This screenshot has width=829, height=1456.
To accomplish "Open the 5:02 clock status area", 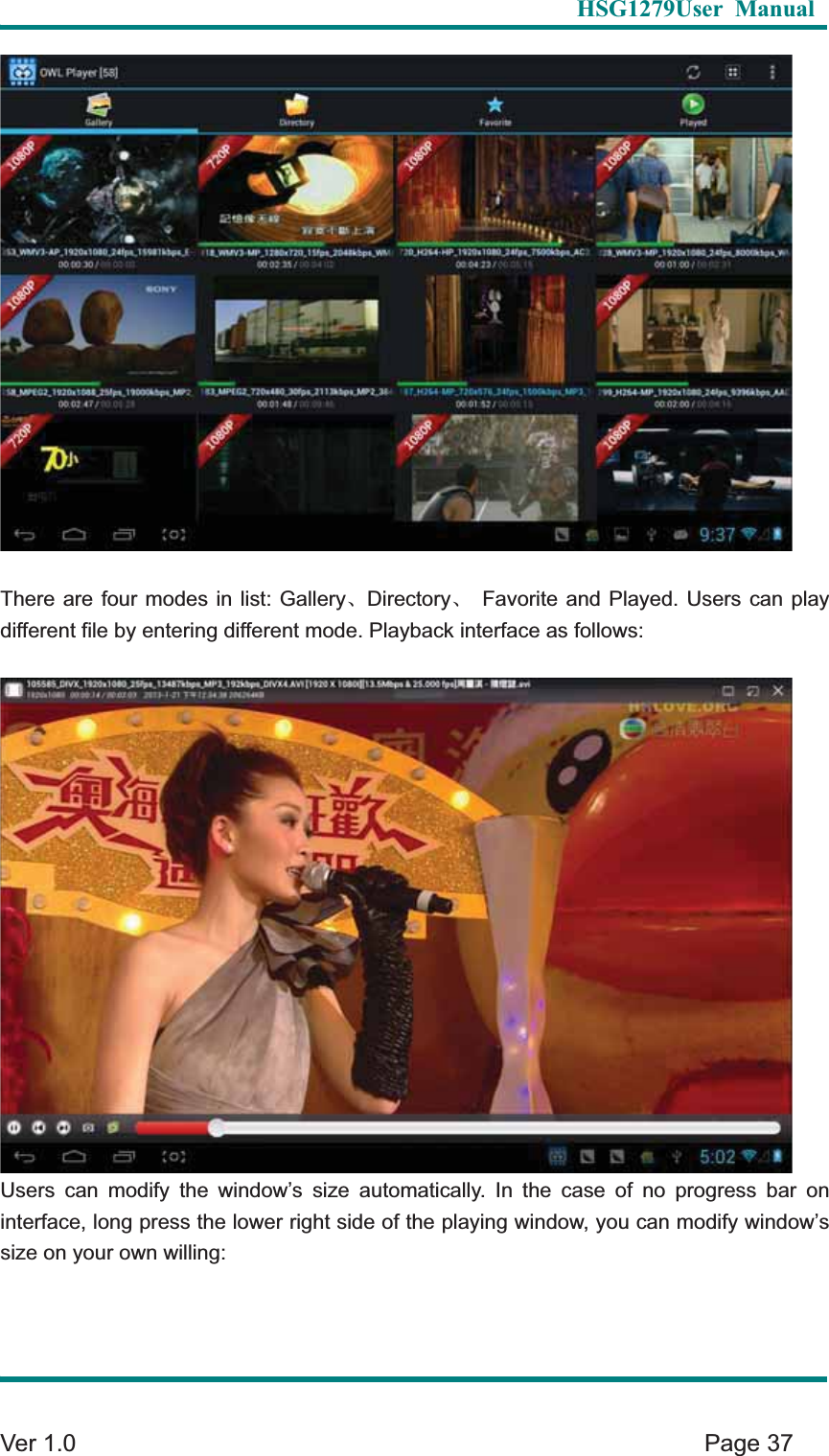I will tap(717, 1157).
